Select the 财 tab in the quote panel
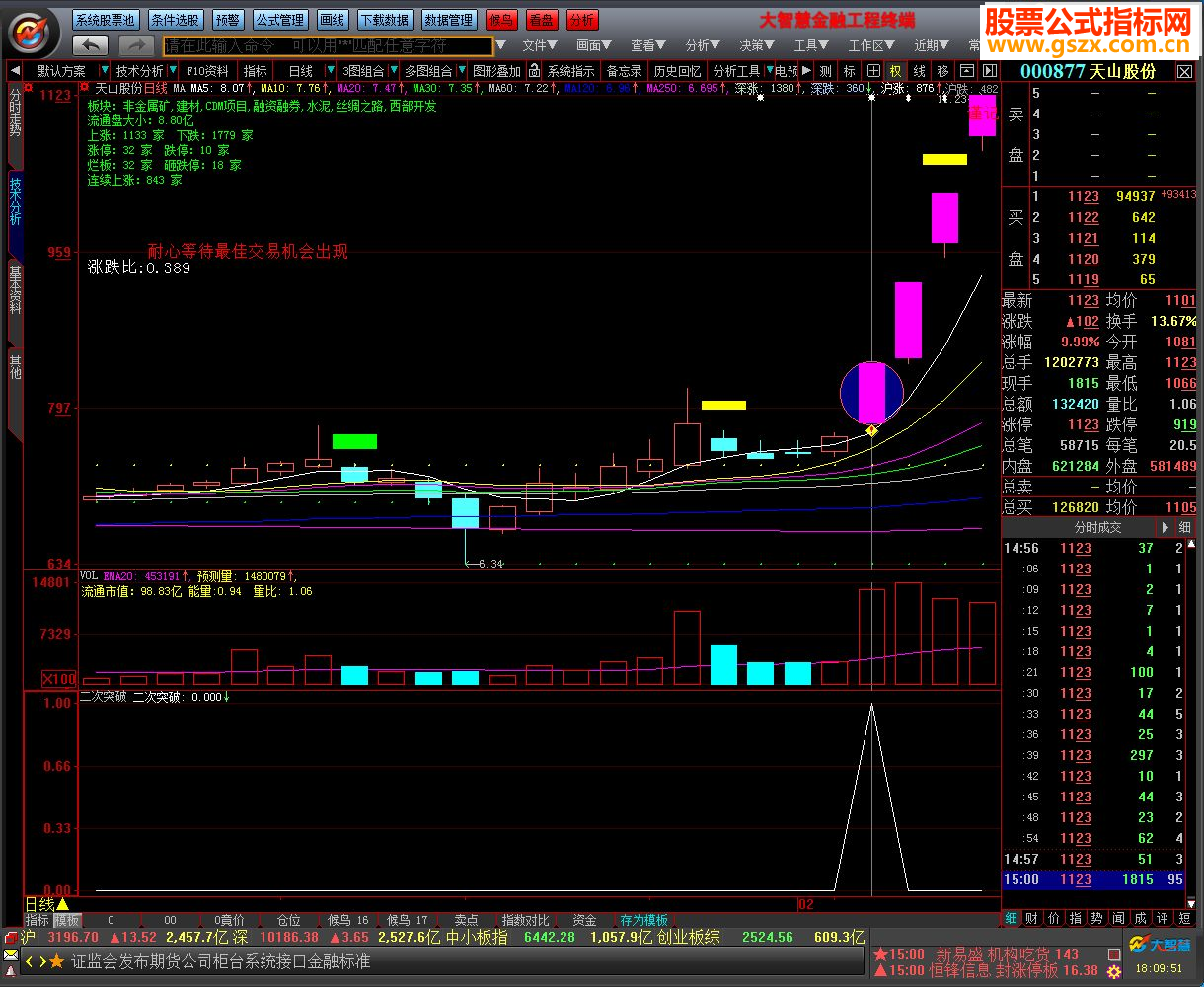This screenshot has width=1204, height=987. tap(1031, 918)
